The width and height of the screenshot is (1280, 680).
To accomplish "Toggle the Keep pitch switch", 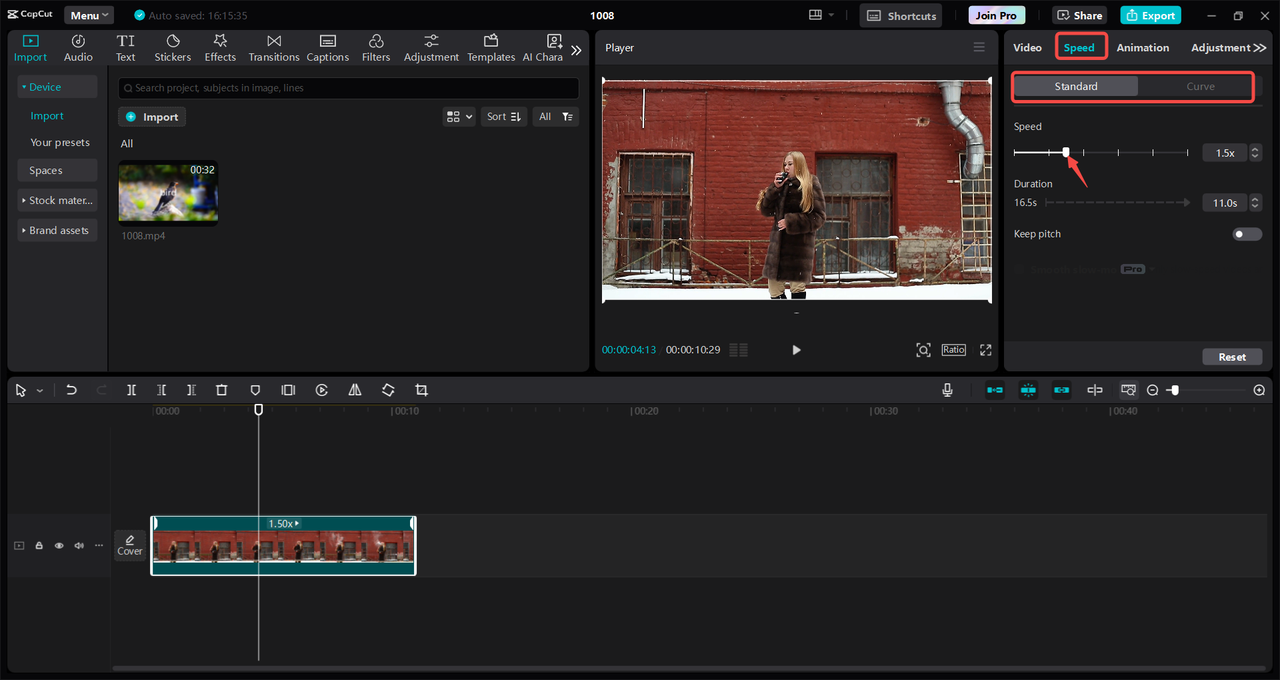I will 1247,234.
